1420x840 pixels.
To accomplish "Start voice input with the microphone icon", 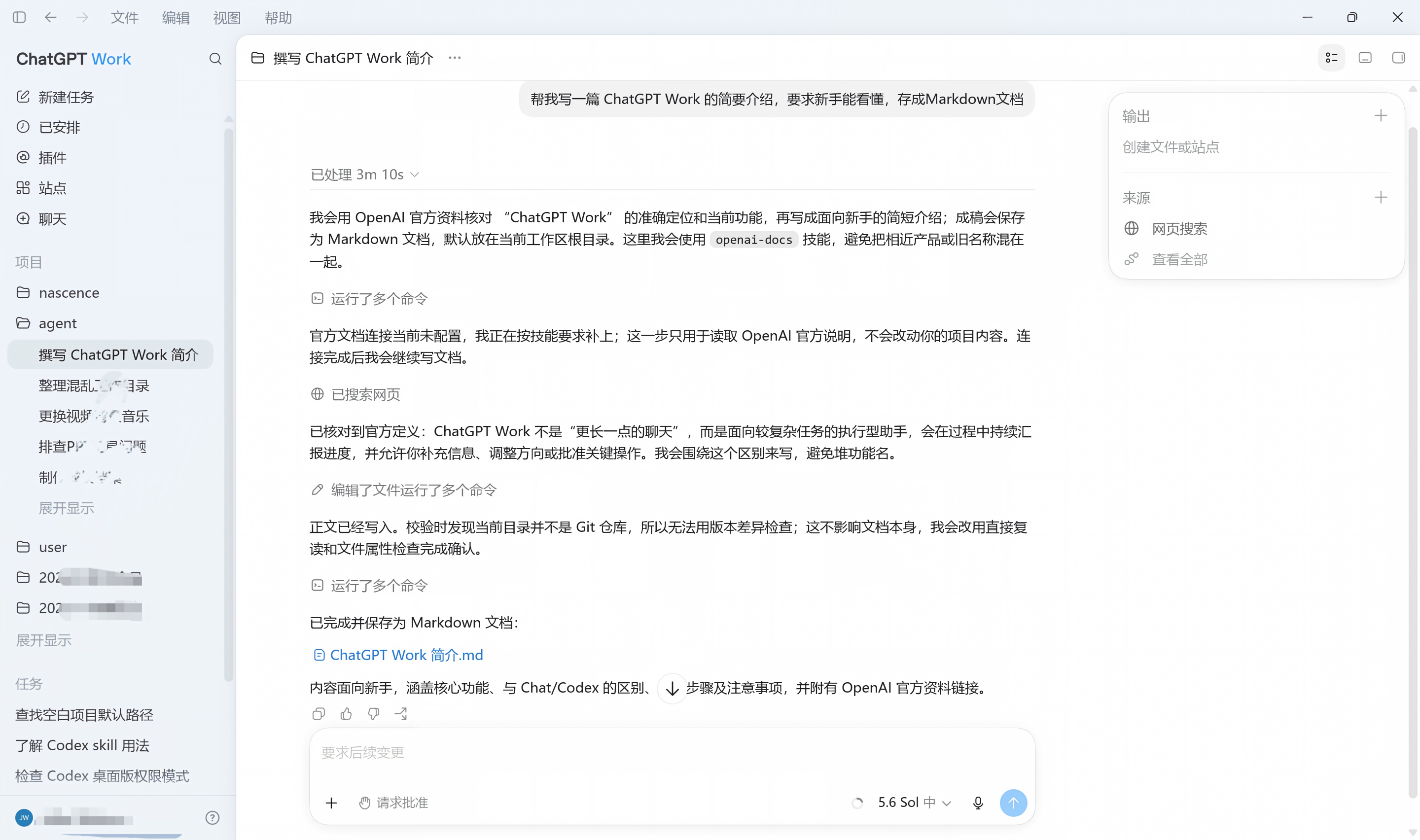I will 978,803.
